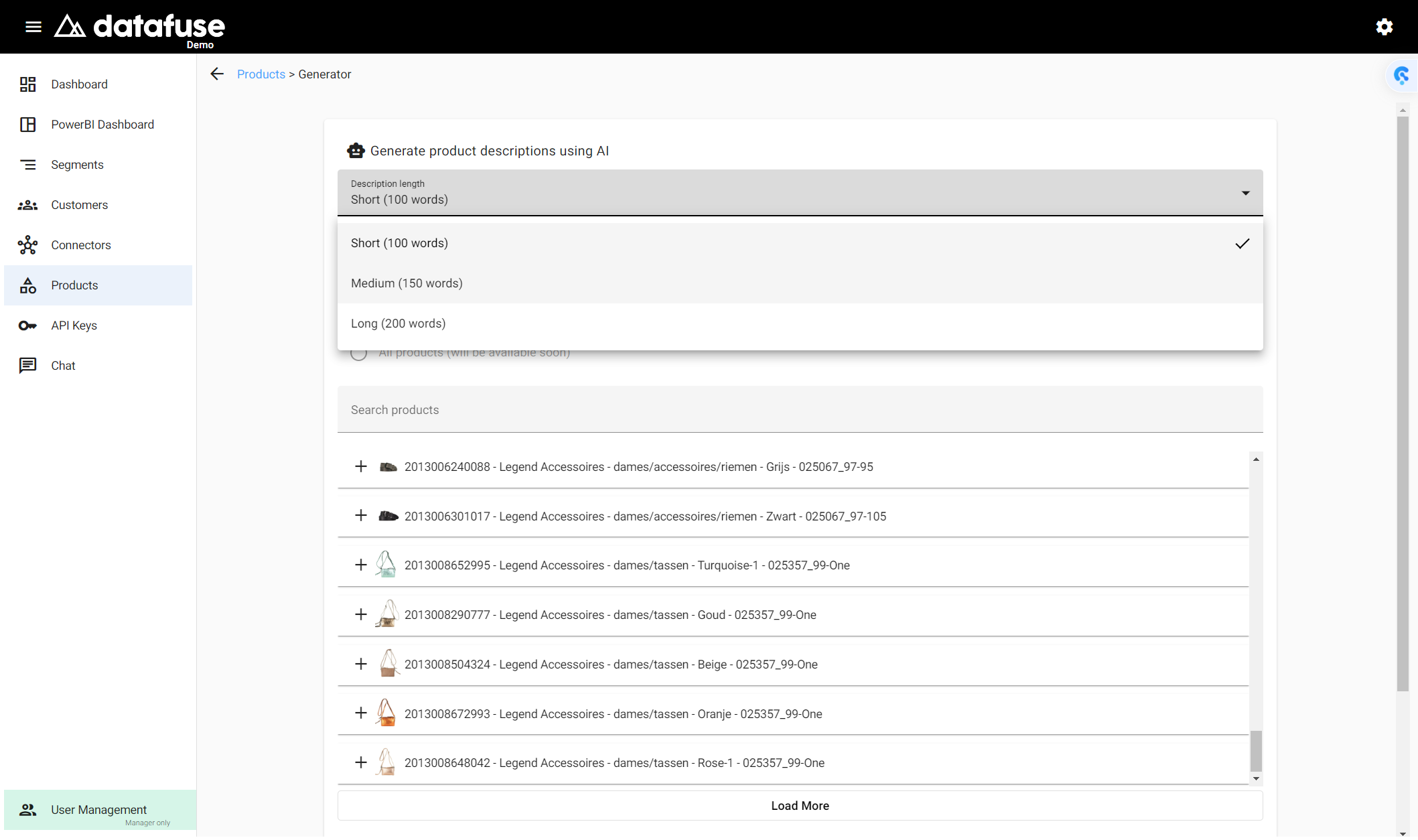Add product 2013006240088 with plus icon
This screenshot has height=840, width=1418.
[361, 466]
